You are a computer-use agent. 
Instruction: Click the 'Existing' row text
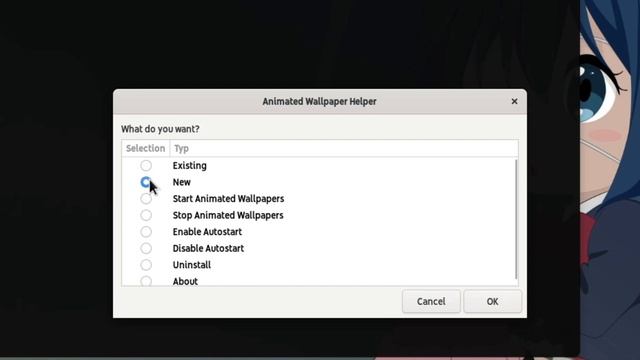pos(189,166)
